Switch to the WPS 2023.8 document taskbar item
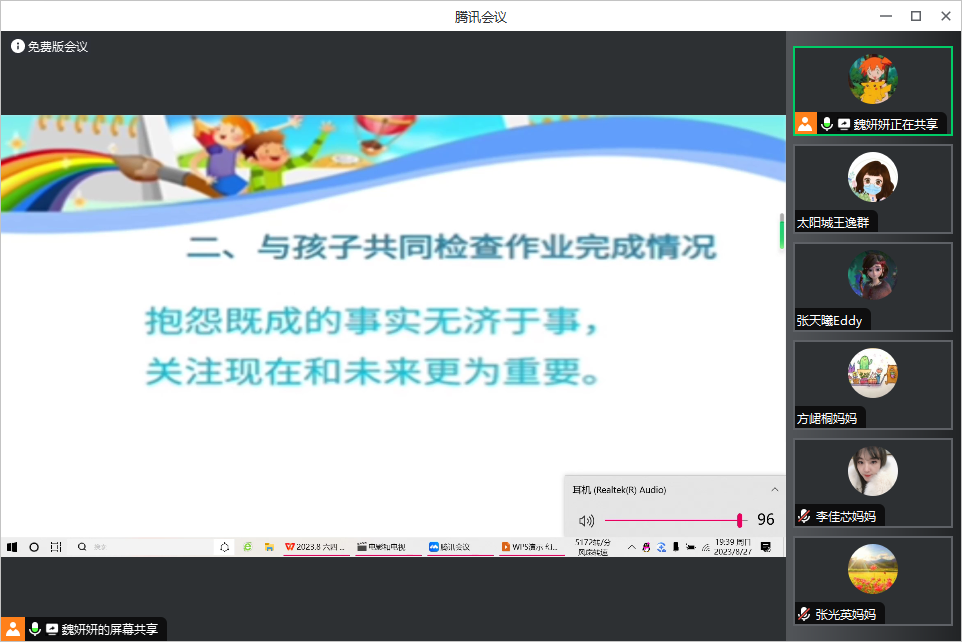 pyautogui.click(x=316, y=547)
